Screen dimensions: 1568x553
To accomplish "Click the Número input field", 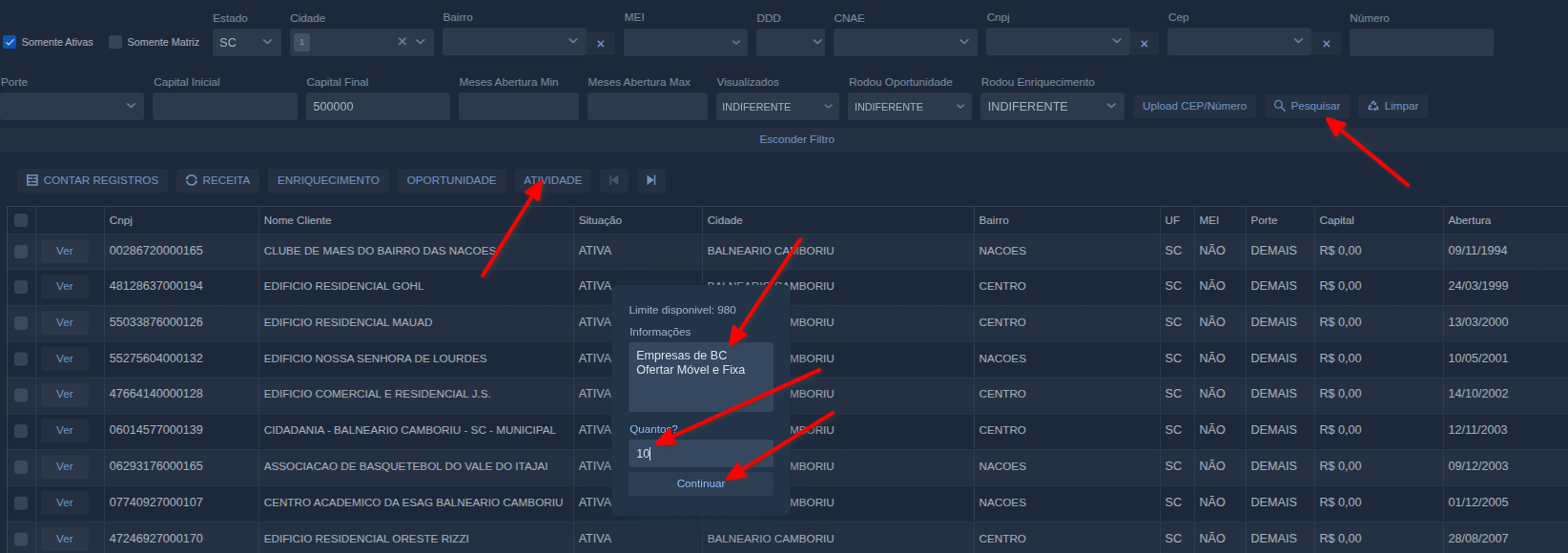I will pos(1421,42).
